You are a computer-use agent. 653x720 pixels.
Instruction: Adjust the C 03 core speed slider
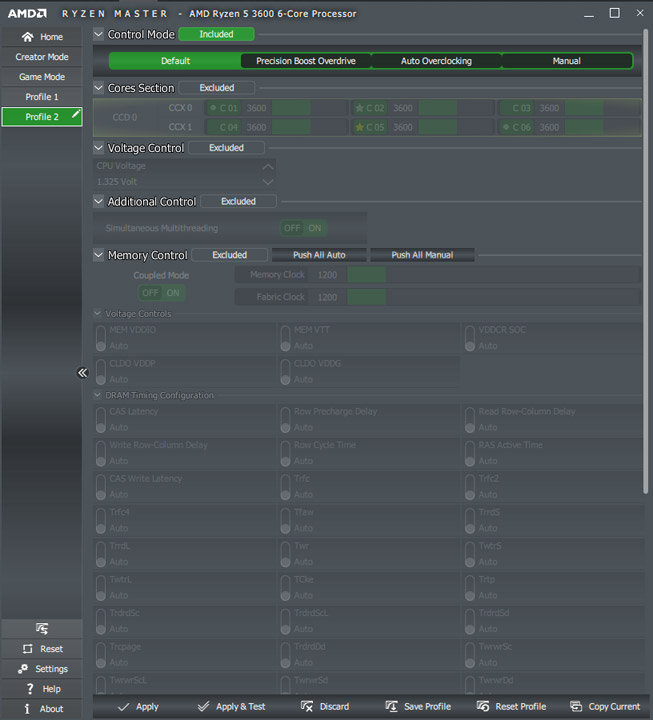pyautogui.click(x=602, y=108)
